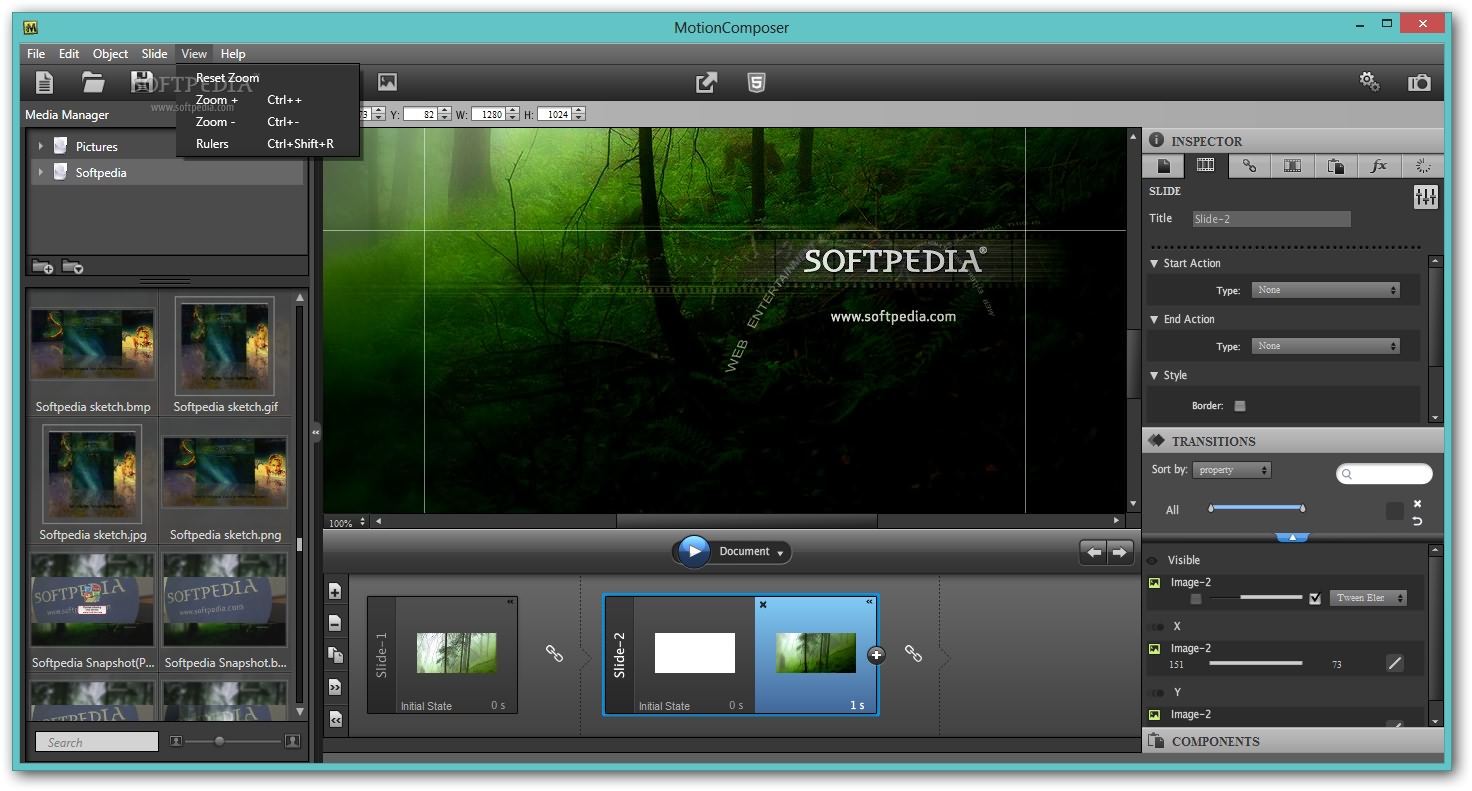This screenshot has width=1472, height=791.
Task: Click the remove slide minus icon
Action: coord(335,623)
